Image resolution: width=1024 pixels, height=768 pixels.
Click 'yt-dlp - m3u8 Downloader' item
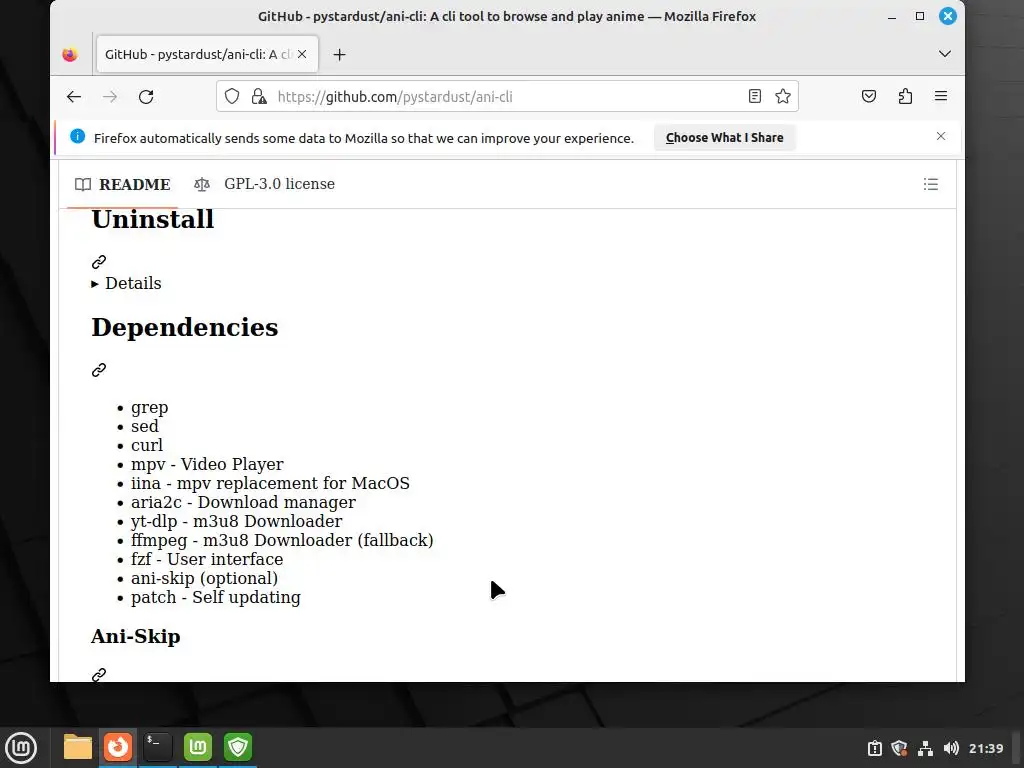coord(236,521)
